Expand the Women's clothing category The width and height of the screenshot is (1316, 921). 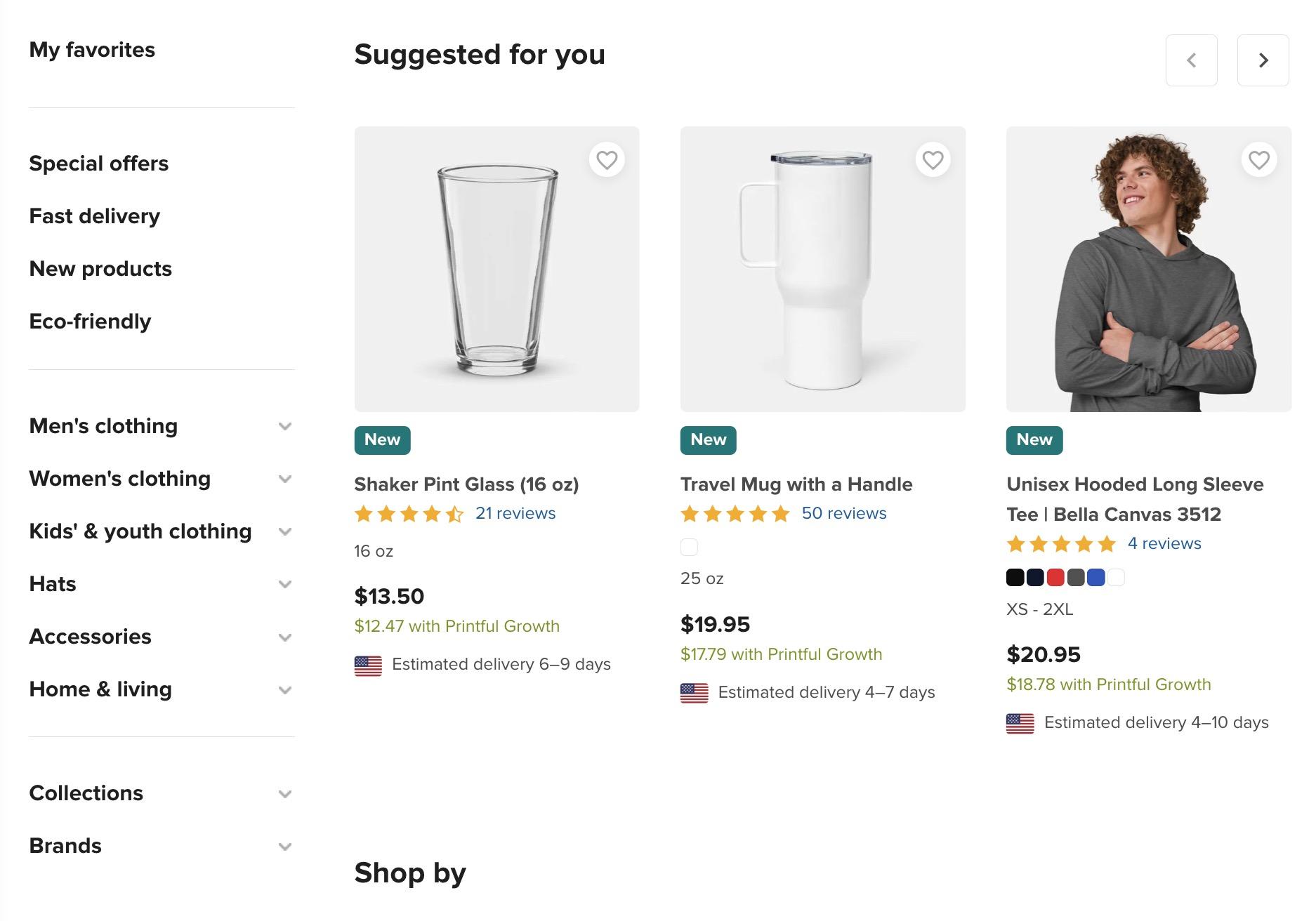tap(284, 479)
